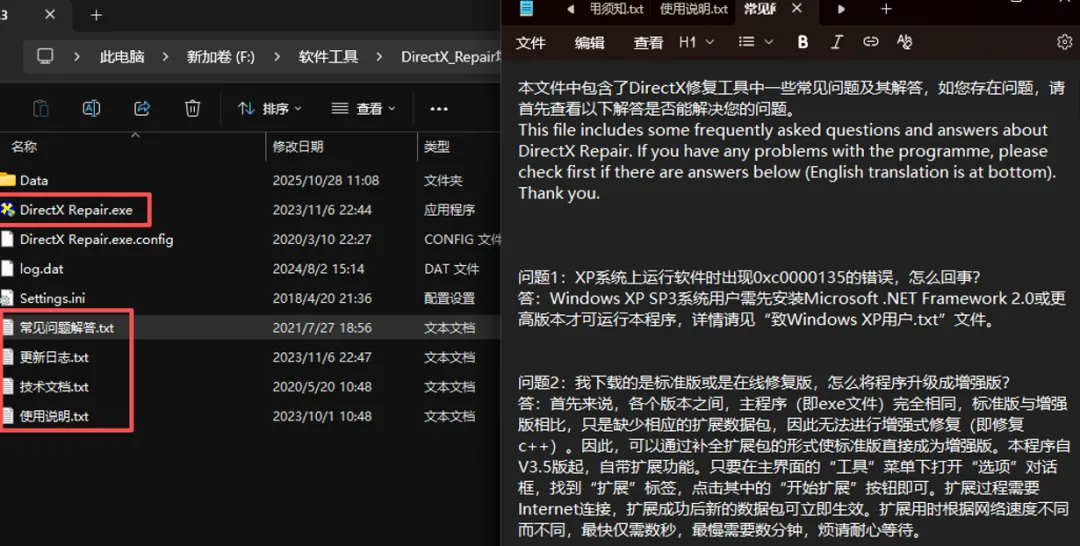Sort by the 类型 column header
This screenshot has width=1080, height=546.
pos(437,147)
